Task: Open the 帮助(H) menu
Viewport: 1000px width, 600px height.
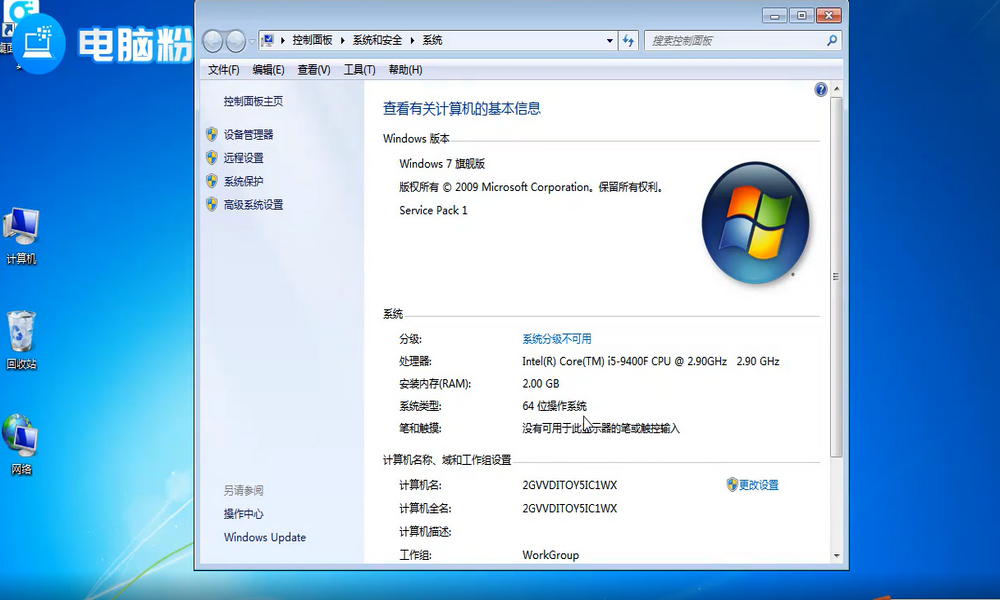Action: tap(406, 70)
